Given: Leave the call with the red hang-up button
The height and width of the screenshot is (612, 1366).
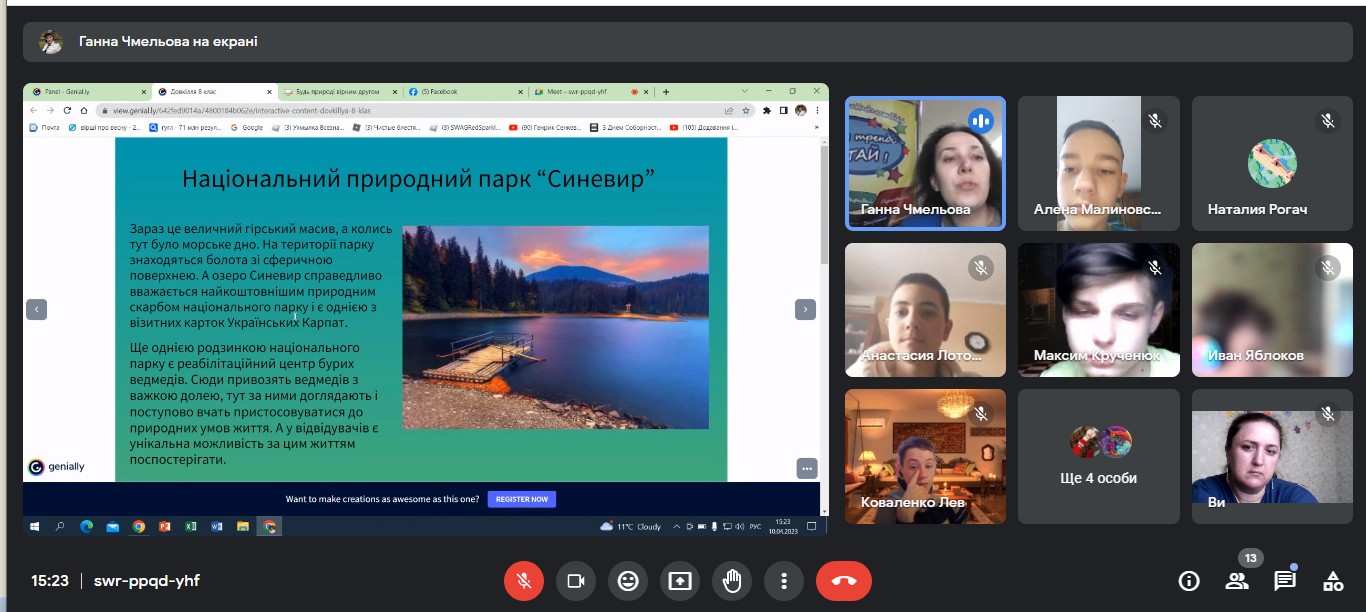Looking at the screenshot, I should [843, 580].
